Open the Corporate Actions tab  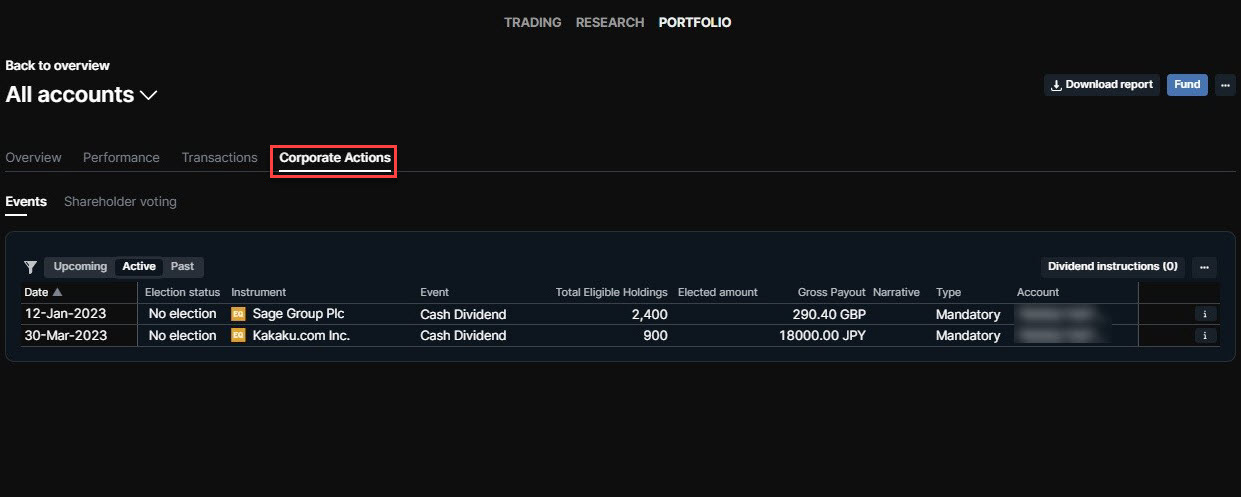[334, 158]
